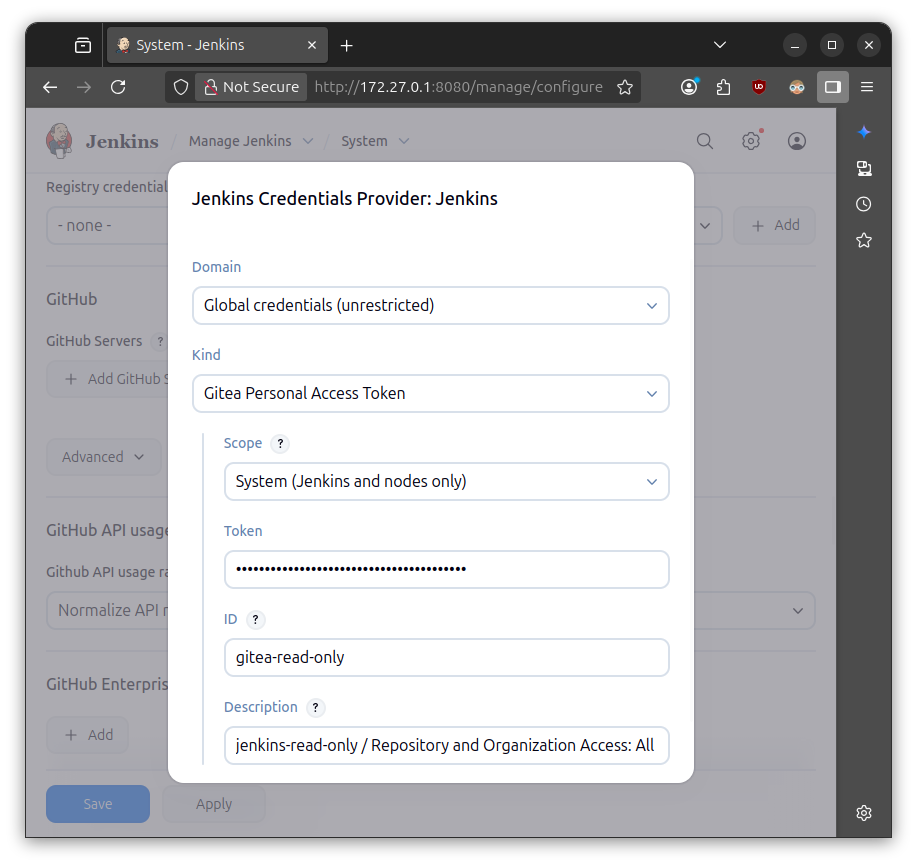Close the System - Jenkins tab
Viewport: 917px width, 866px height.
click(312, 45)
